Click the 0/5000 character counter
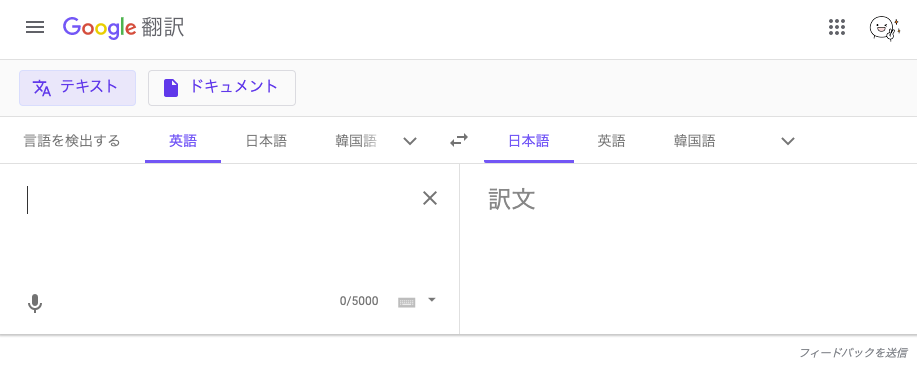Viewport: 917px width, 368px height. click(x=359, y=301)
